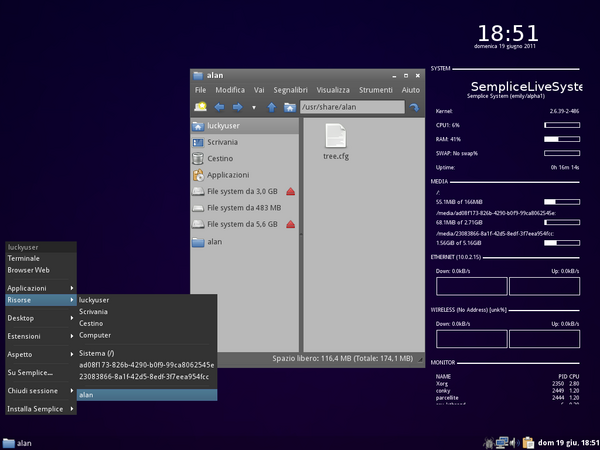
Task: Click the alan taskbar button
Action: [18, 442]
